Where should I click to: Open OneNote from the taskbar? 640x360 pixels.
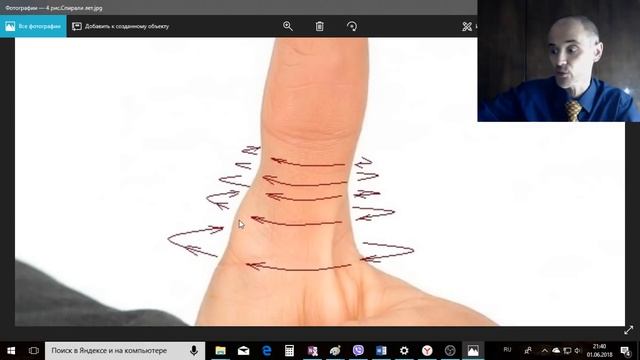click(x=313, y=351)
